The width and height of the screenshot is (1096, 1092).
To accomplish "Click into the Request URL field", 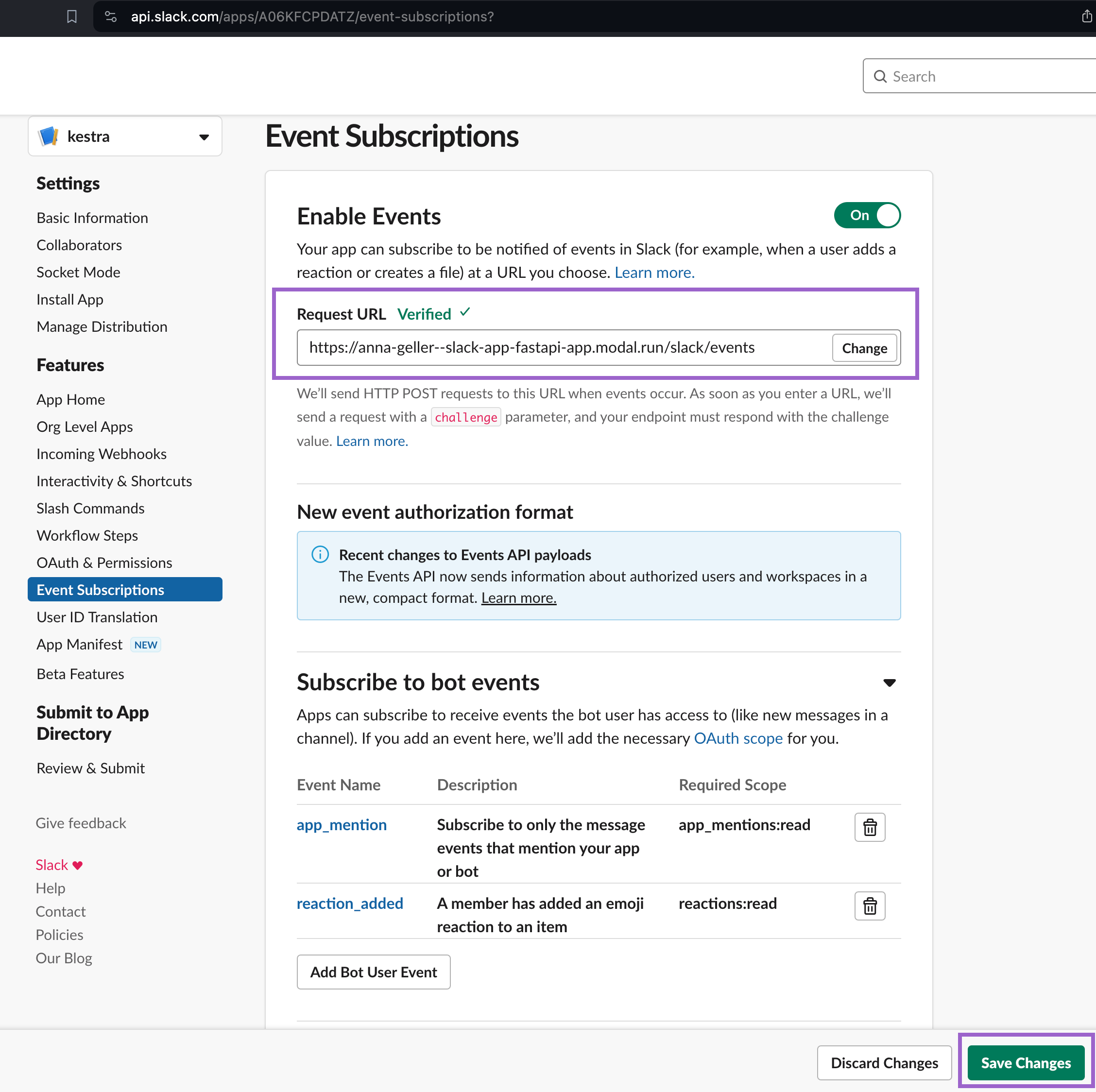I will pos(562,348).
